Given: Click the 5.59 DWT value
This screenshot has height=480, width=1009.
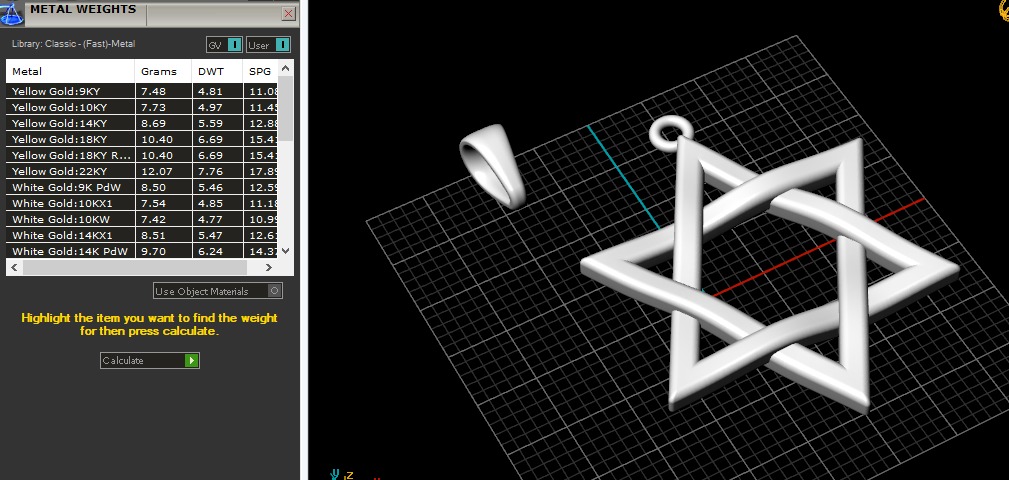Looking at the screenshot, I should tap(210, 124).
